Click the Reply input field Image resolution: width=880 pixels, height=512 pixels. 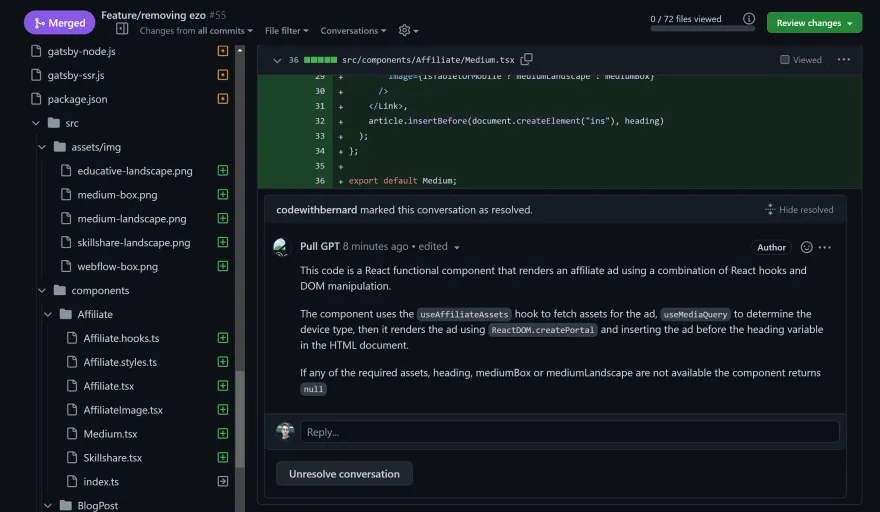point(569,432)
